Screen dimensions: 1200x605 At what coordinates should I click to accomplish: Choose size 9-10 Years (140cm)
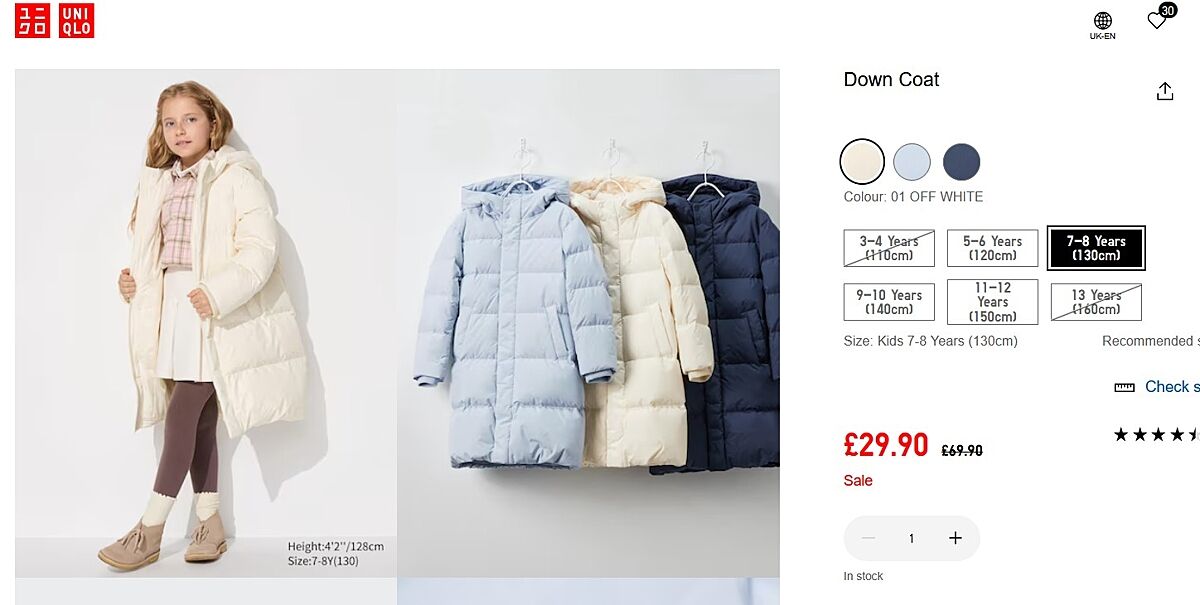click(889, 302)
